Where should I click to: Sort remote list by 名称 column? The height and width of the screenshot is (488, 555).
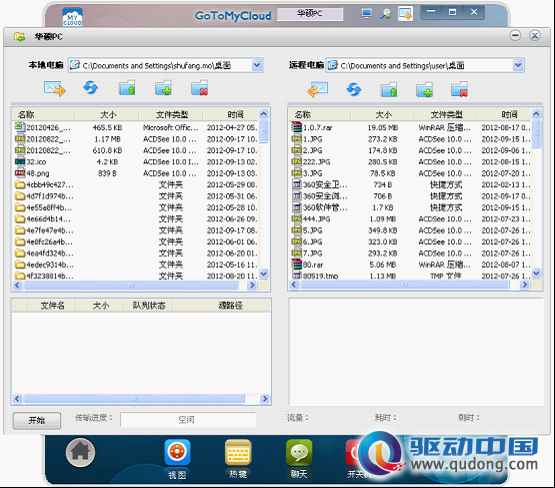click(320, 114)
